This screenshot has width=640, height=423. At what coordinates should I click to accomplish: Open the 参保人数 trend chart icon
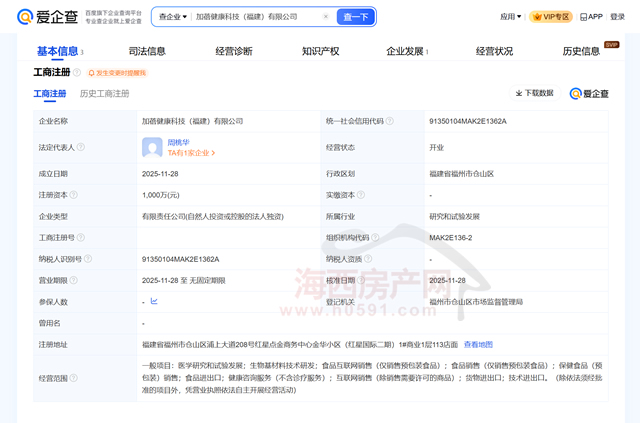pyautogui.click(x=153, y=301)
